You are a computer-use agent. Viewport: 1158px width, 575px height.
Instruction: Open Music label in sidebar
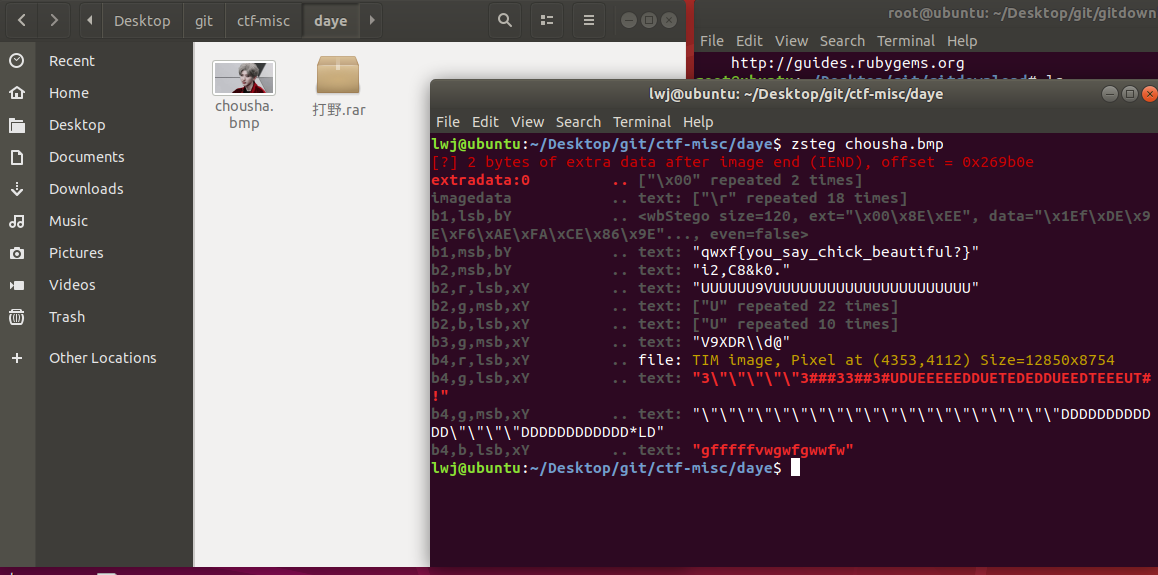pyautogui.click(x=68, y=221)
